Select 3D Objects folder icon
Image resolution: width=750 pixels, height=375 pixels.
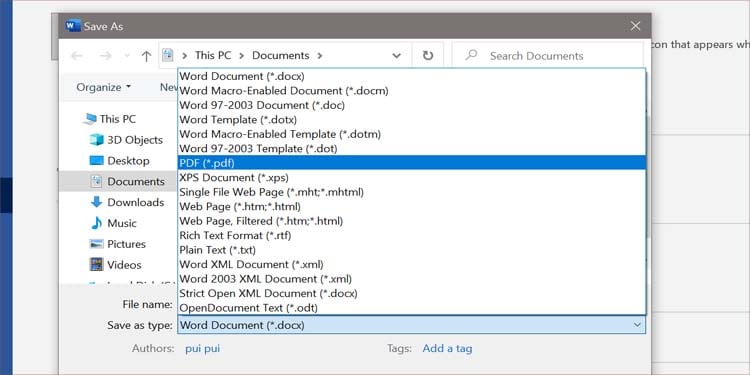97,140
